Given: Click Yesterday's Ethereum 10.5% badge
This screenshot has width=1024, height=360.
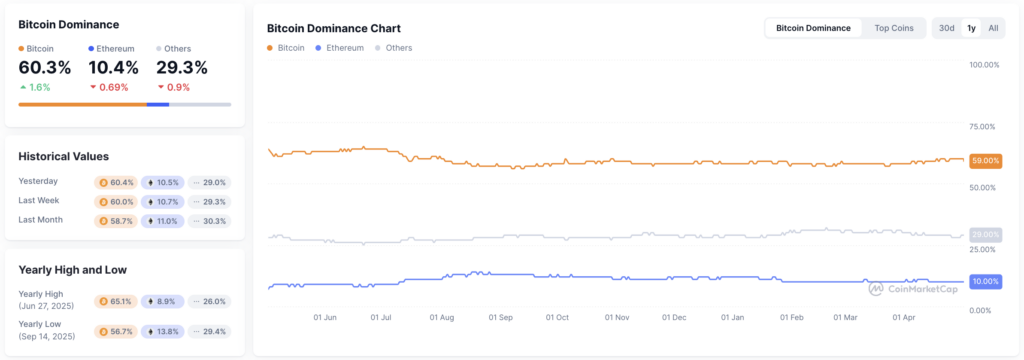Looking at the screenshot, I should [x=163, y=183].
